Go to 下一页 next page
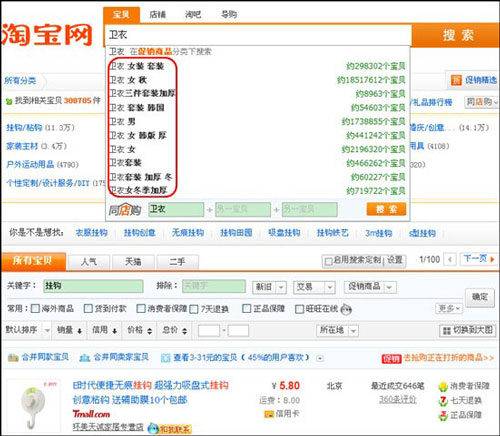This screenshot has height=436, width=500. pyautogui.click(x=479, y=259)
